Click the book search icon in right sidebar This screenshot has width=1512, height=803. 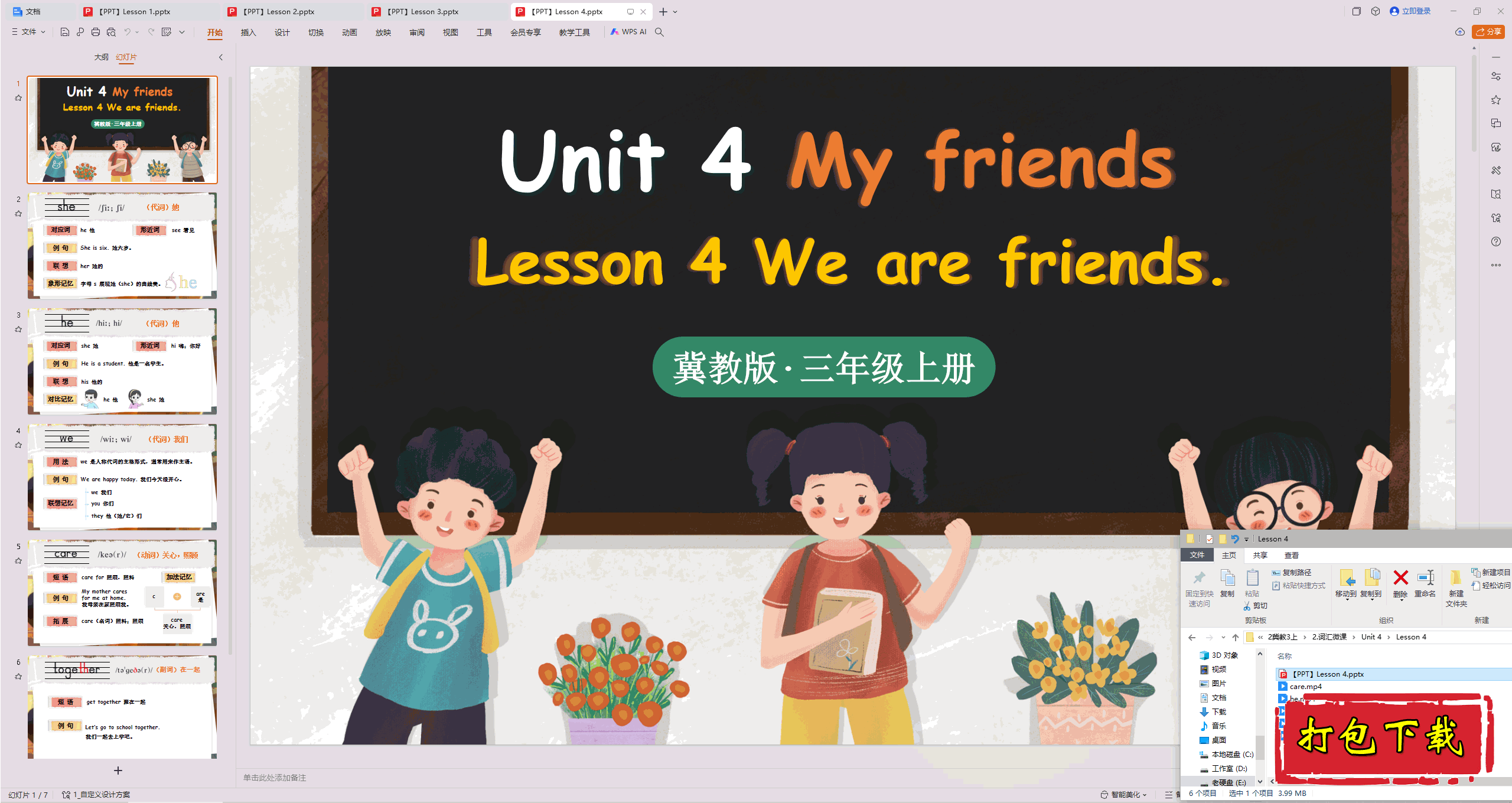pos(1495,194)
